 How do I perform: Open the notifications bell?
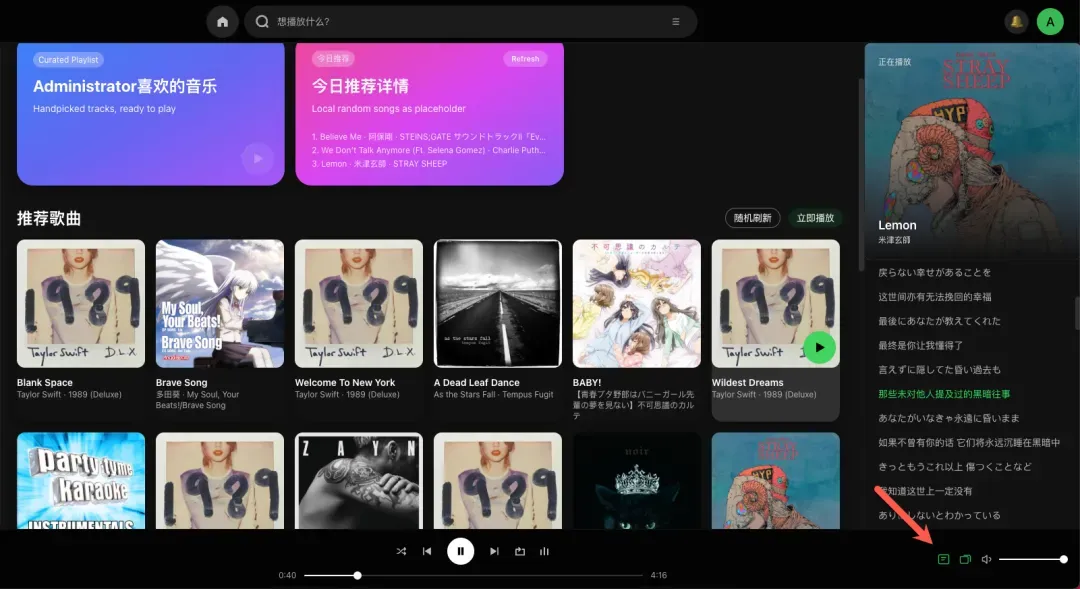pyautogui.click(x=1017, y=22)
